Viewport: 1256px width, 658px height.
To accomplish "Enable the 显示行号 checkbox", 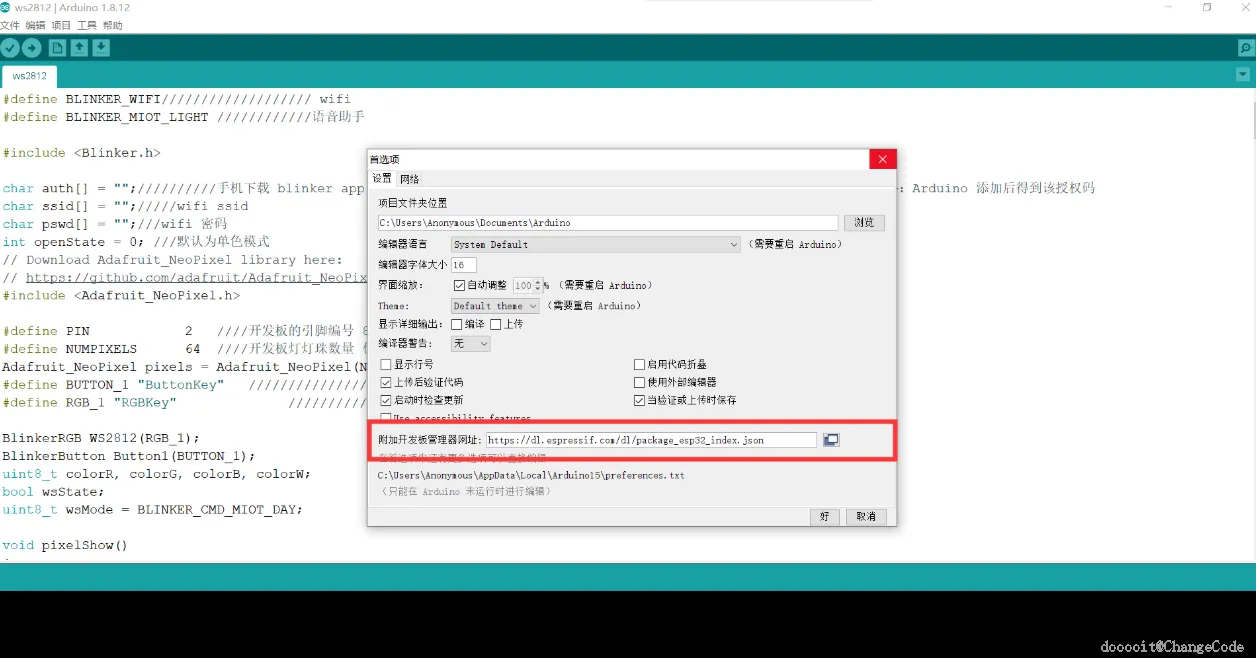I will [x=386, y=365].
